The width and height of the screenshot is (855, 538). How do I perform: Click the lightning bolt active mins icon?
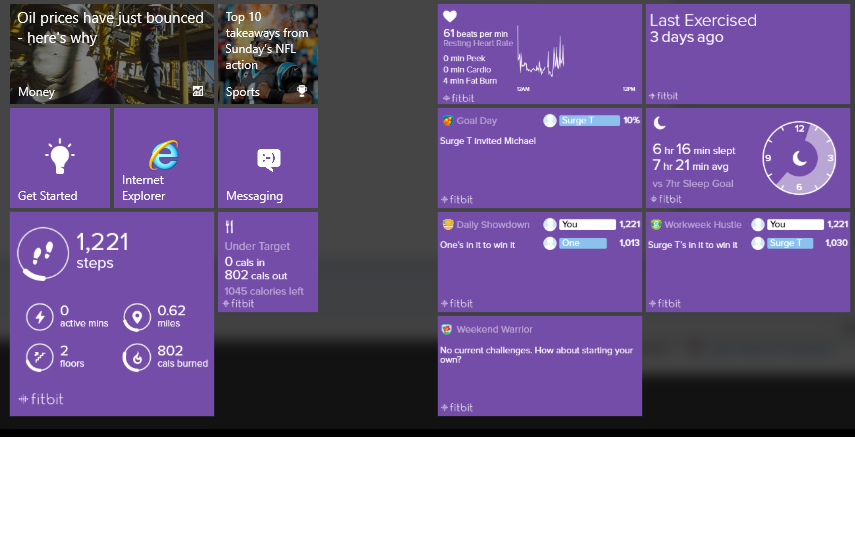40,317
